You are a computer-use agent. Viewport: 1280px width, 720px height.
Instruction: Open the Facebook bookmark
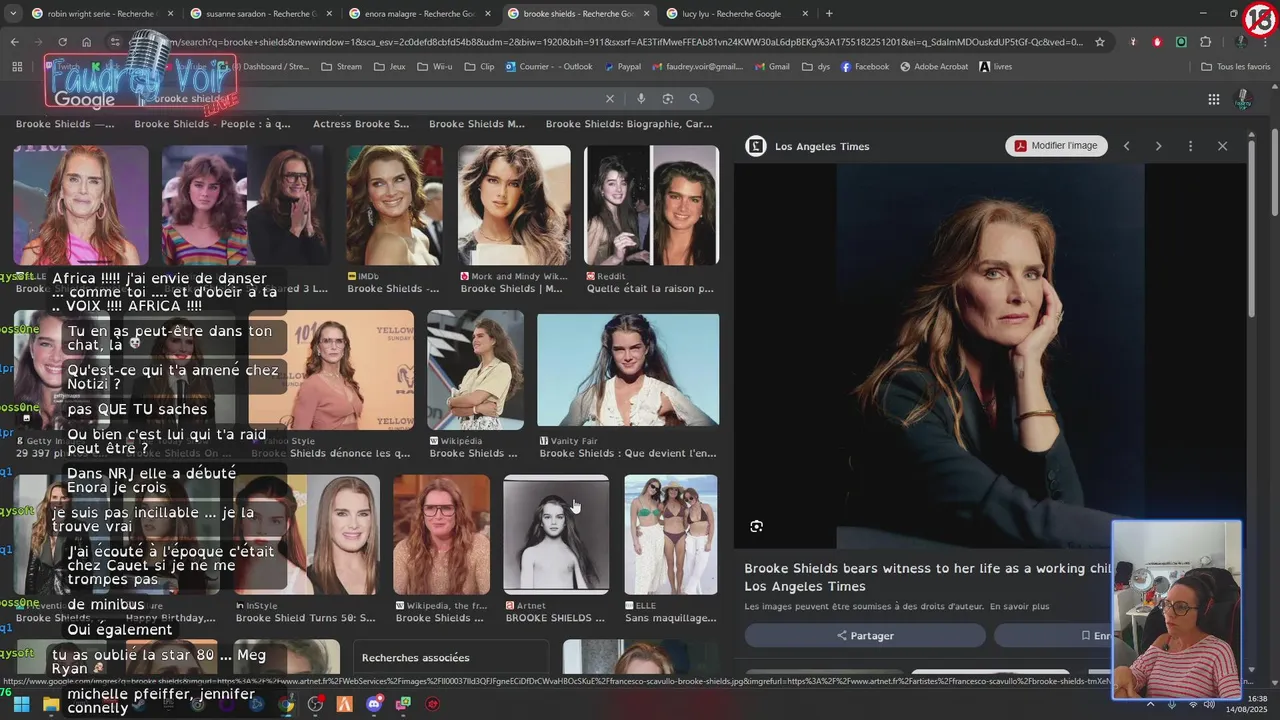point(864,67)
